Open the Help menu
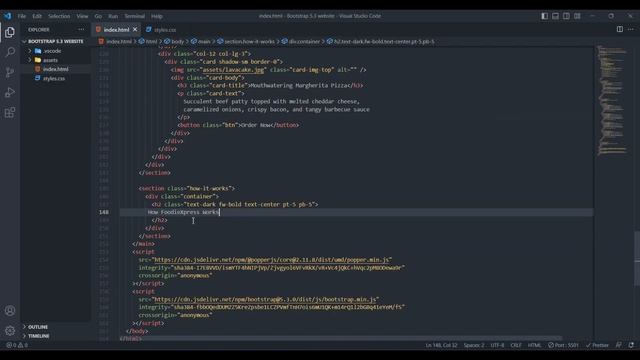640x360 pixels. click(x=157, y=16)
